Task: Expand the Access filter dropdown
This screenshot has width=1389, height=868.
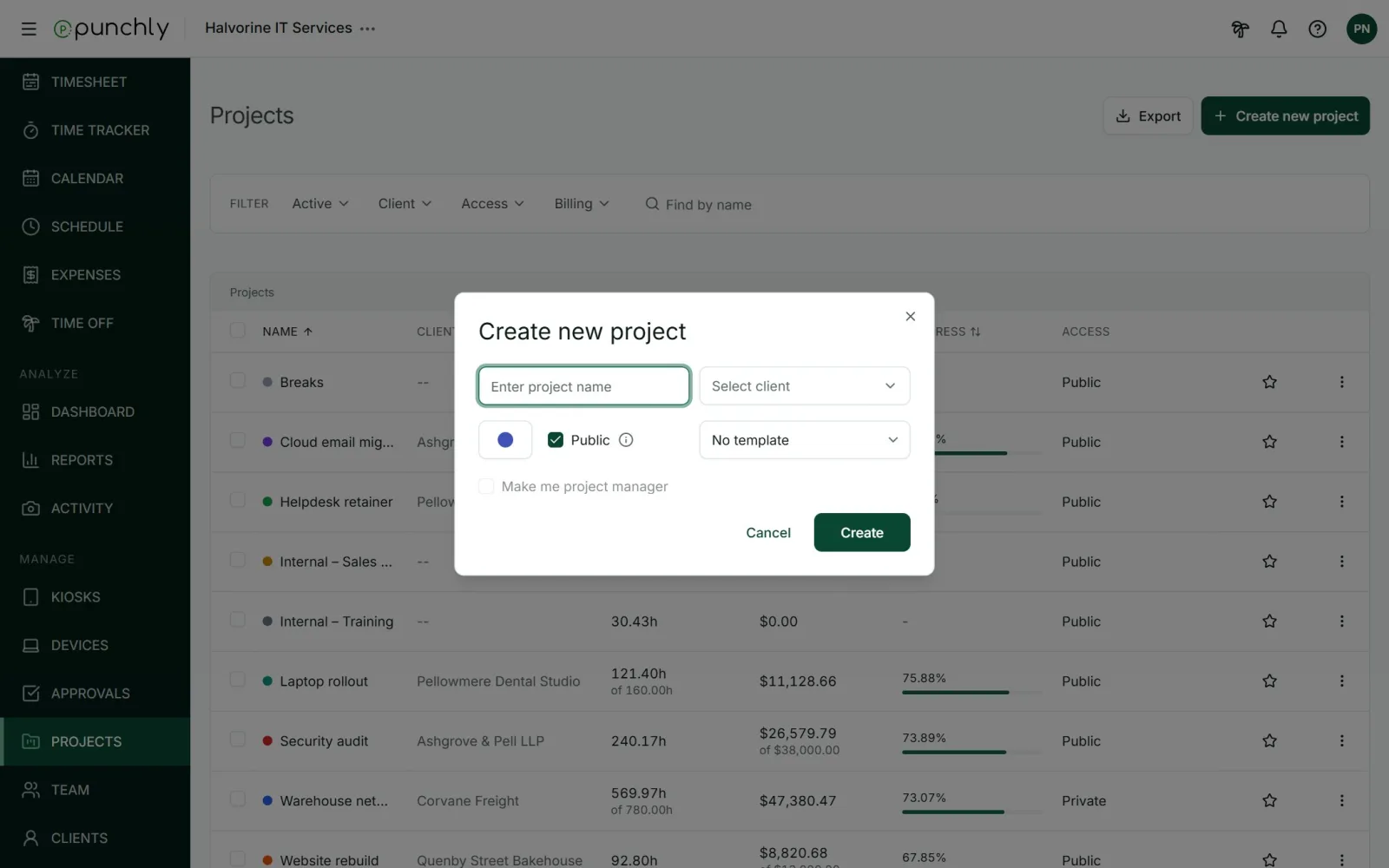Action: tap(492, 204)
